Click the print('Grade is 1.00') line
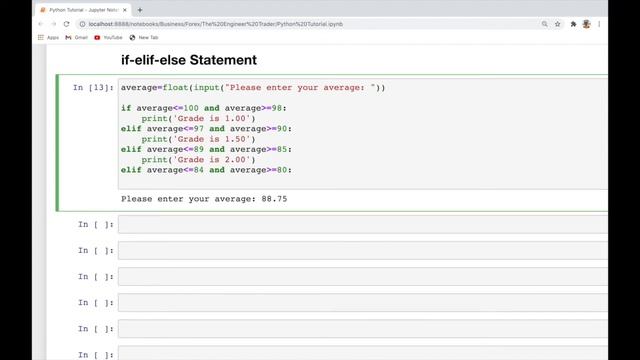640x360 pixels. [x=198, y=118]
